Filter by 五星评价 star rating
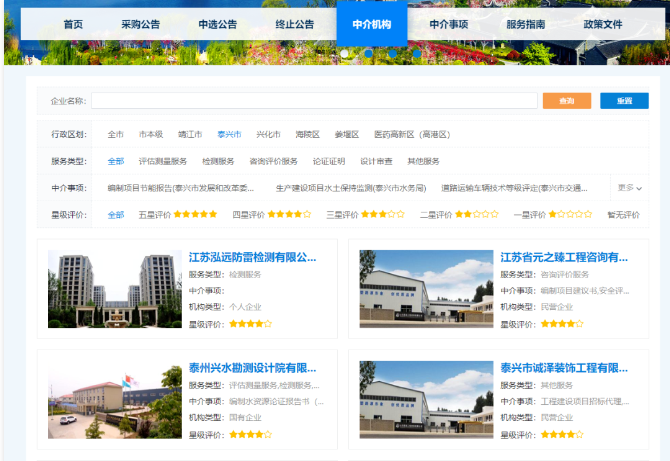Viewport: 670px width, 461px height. [177, 214]
